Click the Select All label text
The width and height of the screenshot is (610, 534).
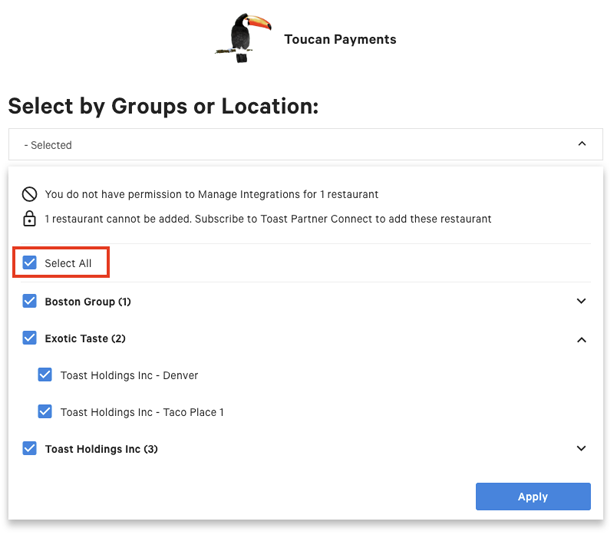(x=68, y=263)
